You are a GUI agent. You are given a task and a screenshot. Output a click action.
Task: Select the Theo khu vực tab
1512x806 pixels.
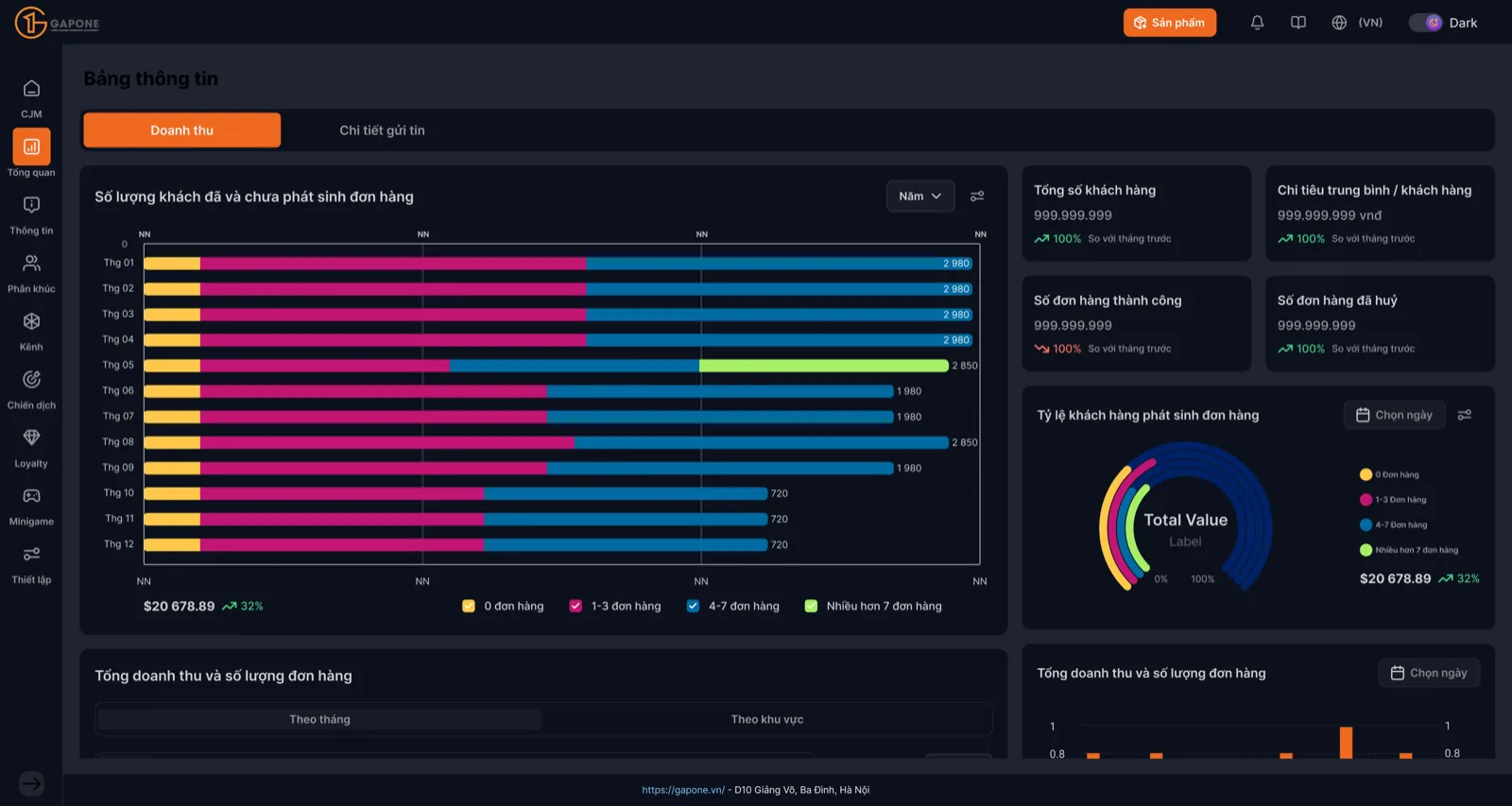click(x=766, y=719)
